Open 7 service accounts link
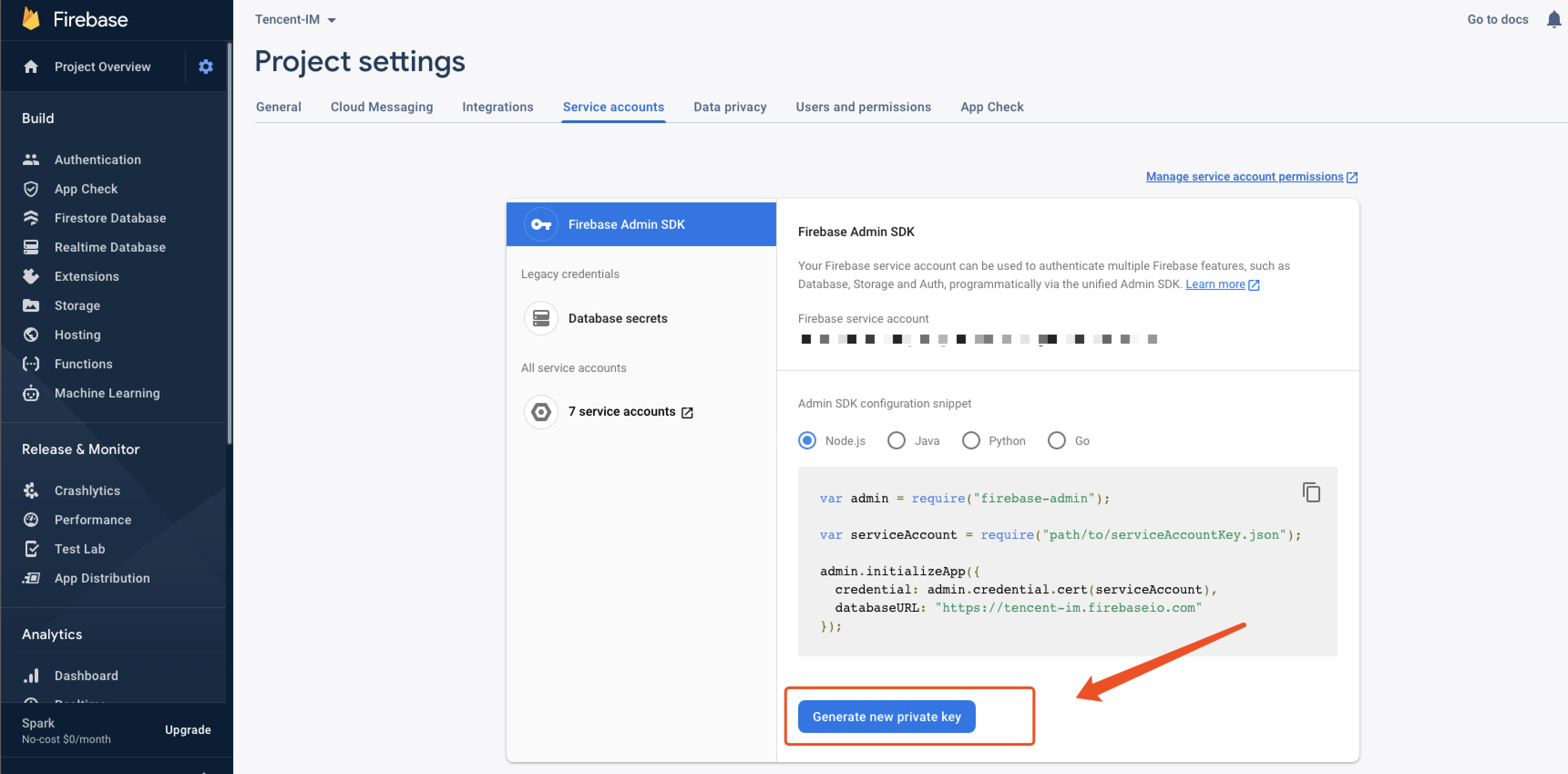Screen dimensions: 1568x774 coord(622,412)
